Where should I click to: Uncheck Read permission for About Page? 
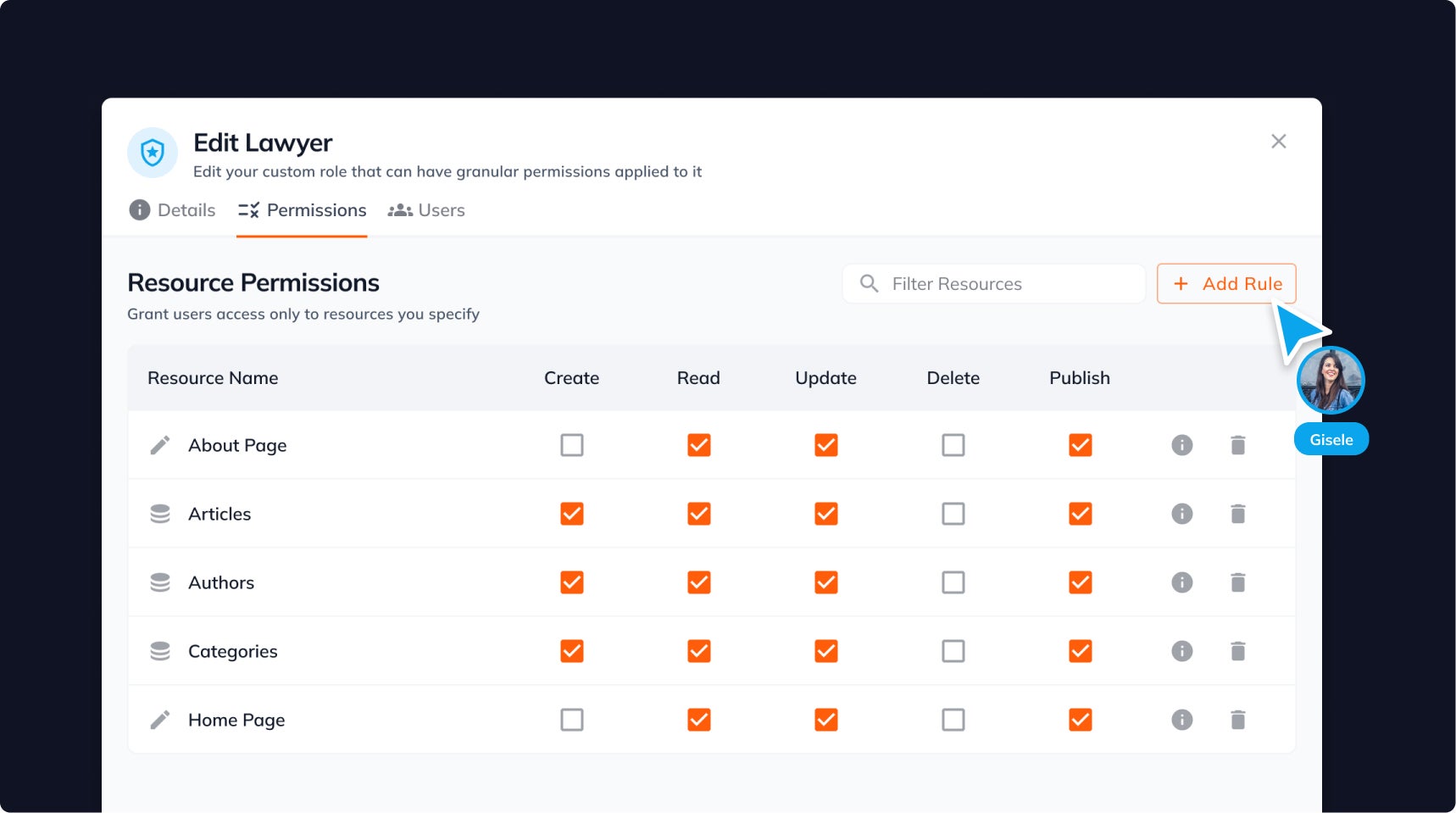coord(699,445)
